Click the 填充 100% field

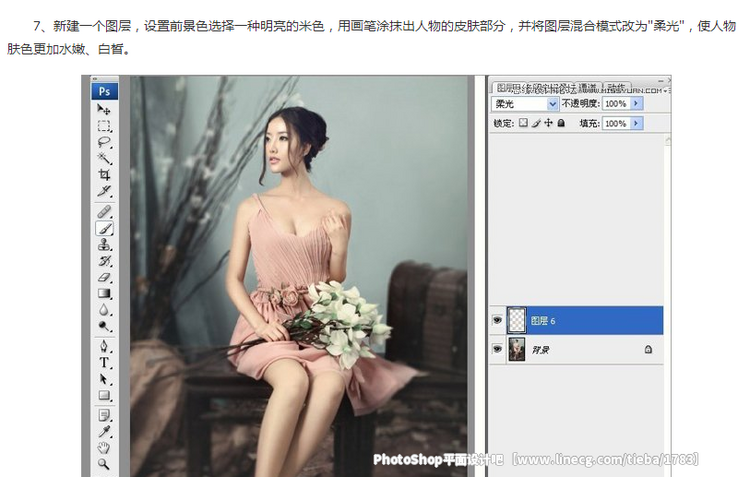pyautogui.click(x=616, y=123)
